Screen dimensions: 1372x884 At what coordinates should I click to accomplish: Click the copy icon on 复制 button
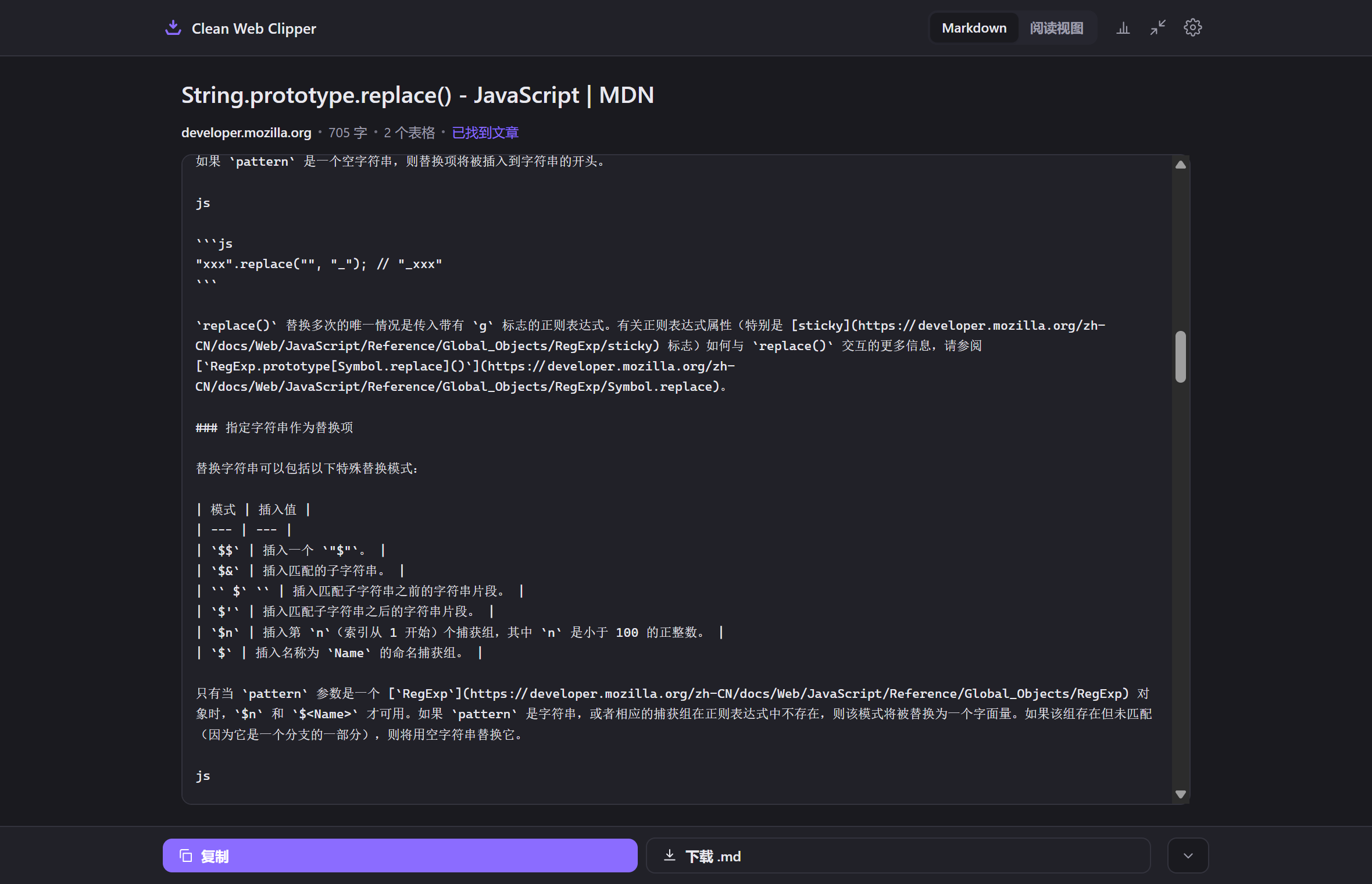pos(185,856)
